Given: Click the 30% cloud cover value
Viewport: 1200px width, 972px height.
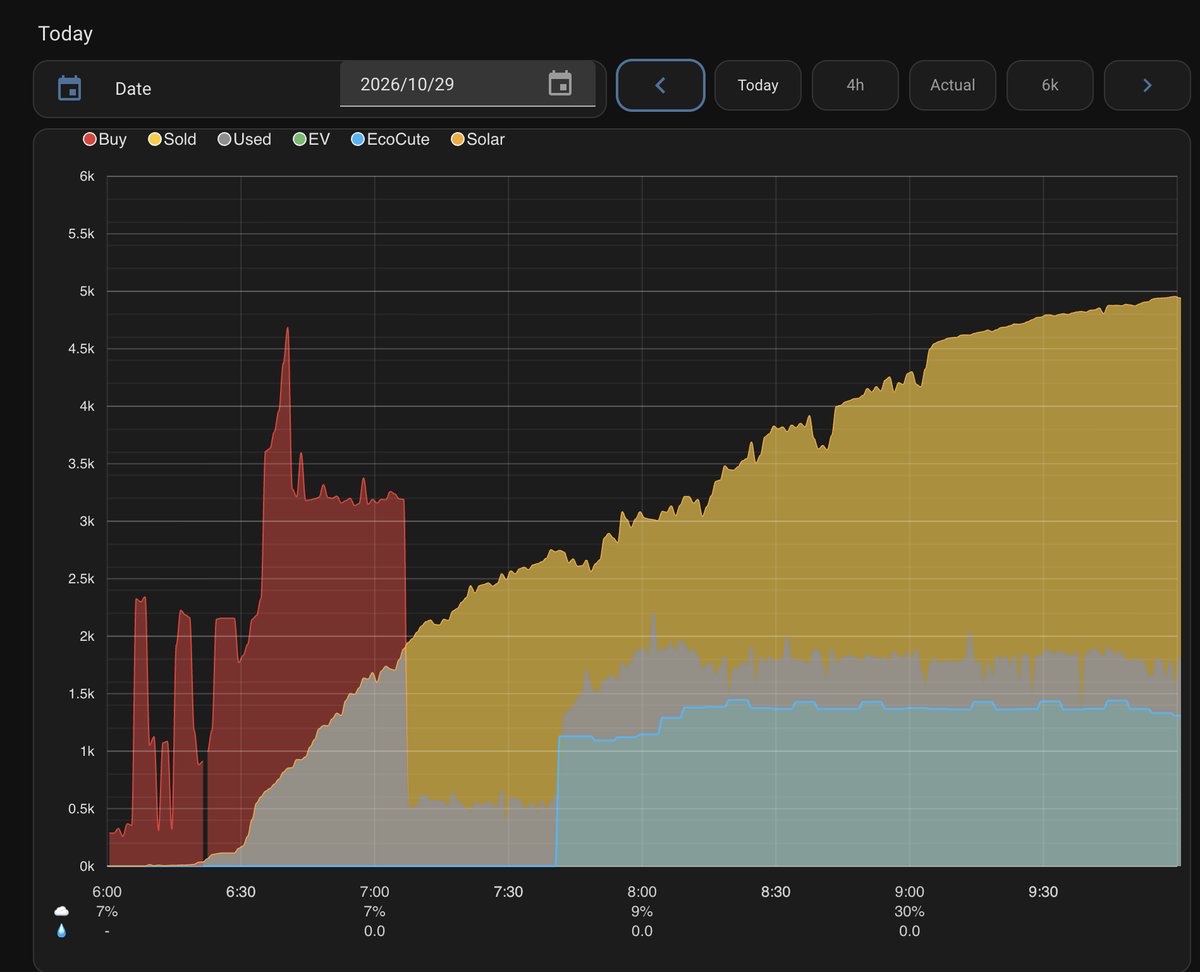Looking at the screenshot, I should [x=909, y=911].
